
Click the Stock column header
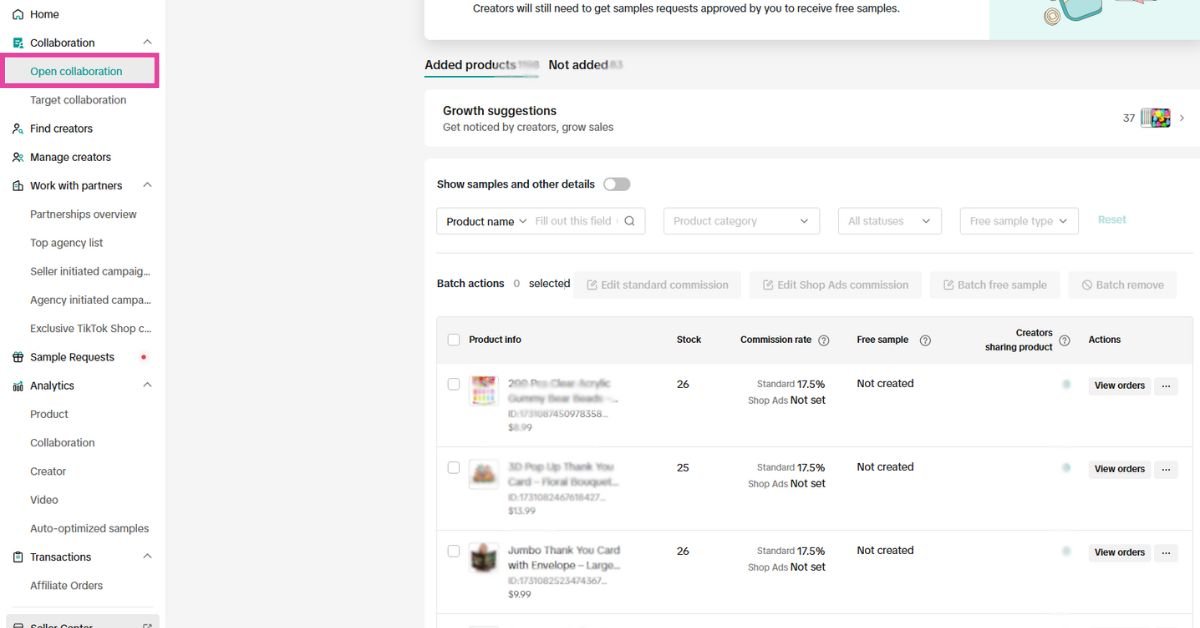[x=689, y=340]
